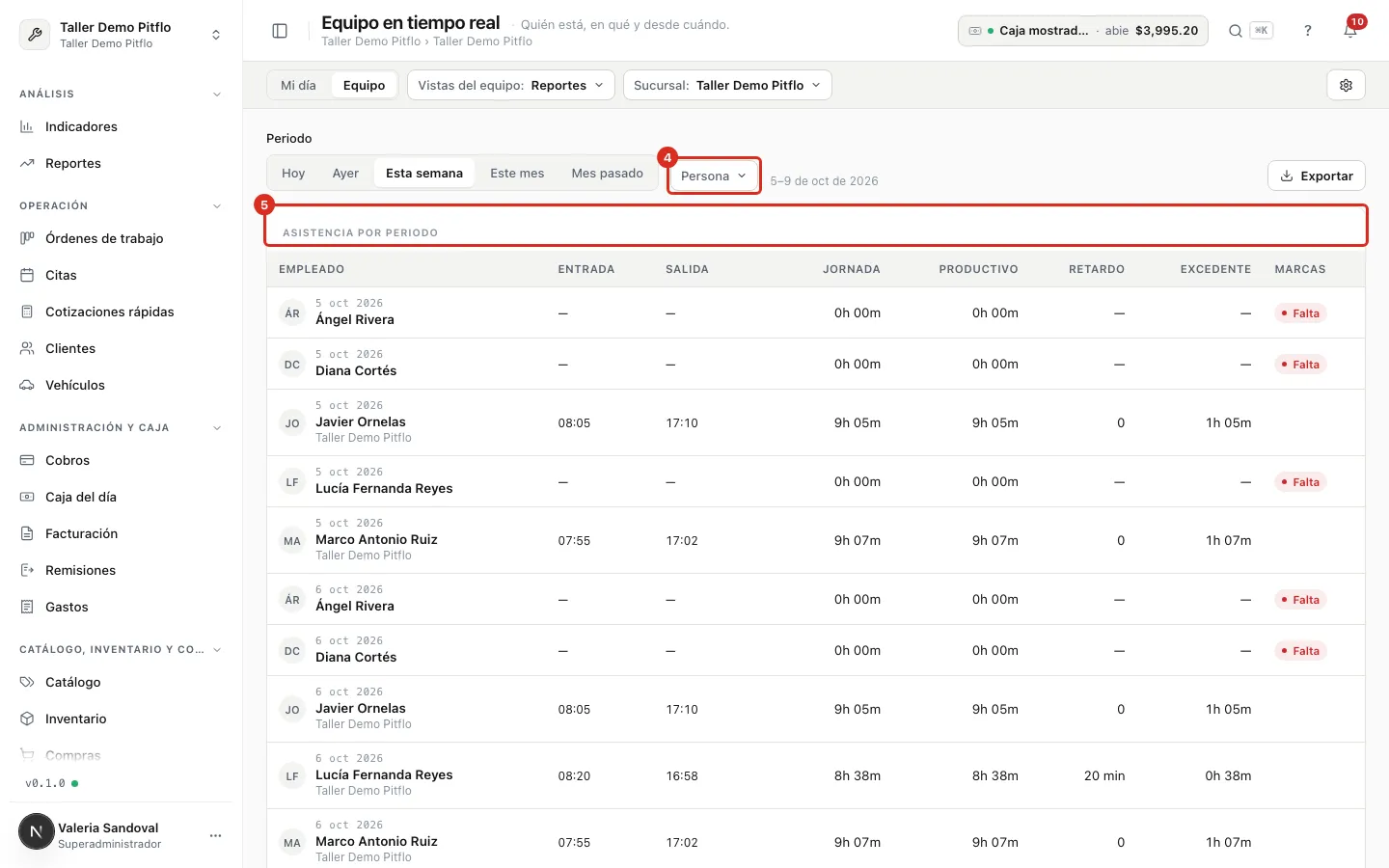The image size is (1389, 868).
Task: Open Vistas del equipo dropdown
Action: pyautogui.click(x=511, y=85)
